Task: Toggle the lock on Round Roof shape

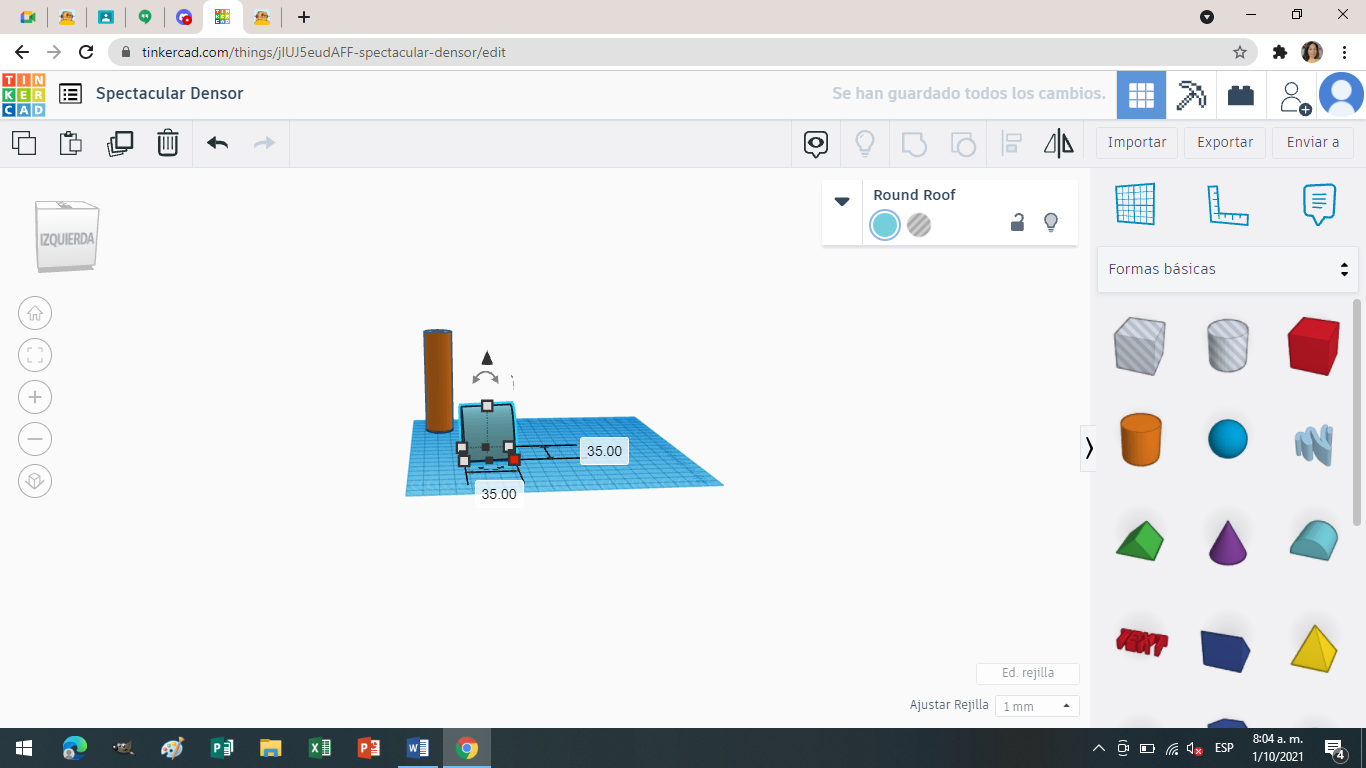Action: click(x=1017, y=223)
